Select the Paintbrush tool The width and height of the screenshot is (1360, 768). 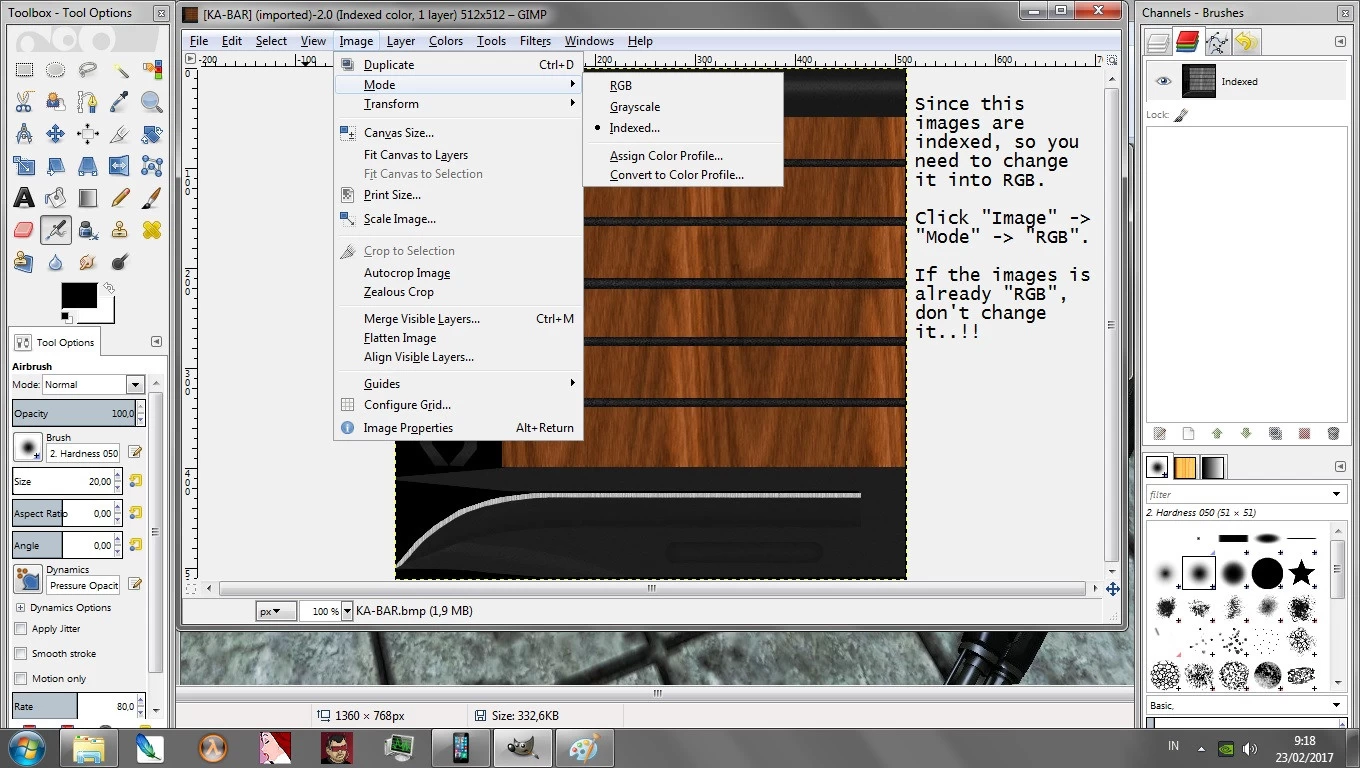(x=152, y=198)
